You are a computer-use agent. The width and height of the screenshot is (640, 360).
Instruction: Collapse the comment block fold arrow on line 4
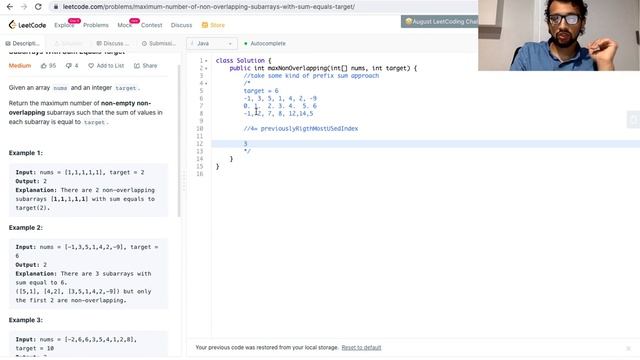click(206, 84)
